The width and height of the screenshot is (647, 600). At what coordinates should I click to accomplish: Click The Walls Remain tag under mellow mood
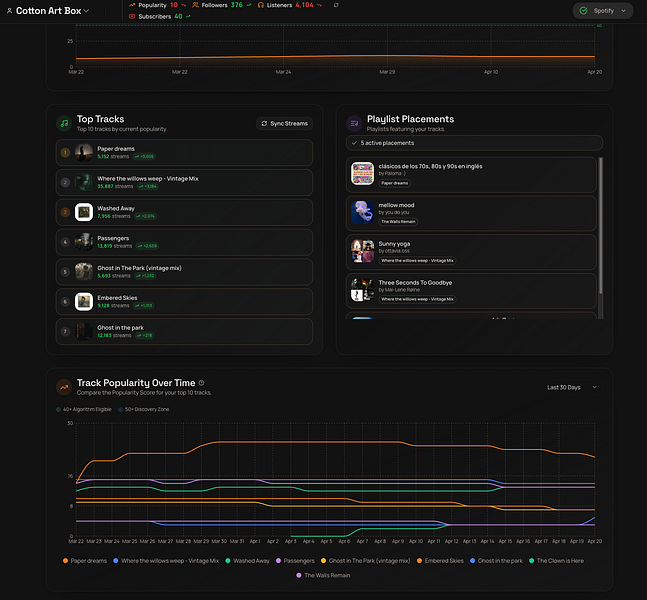[x=398, y=222]
